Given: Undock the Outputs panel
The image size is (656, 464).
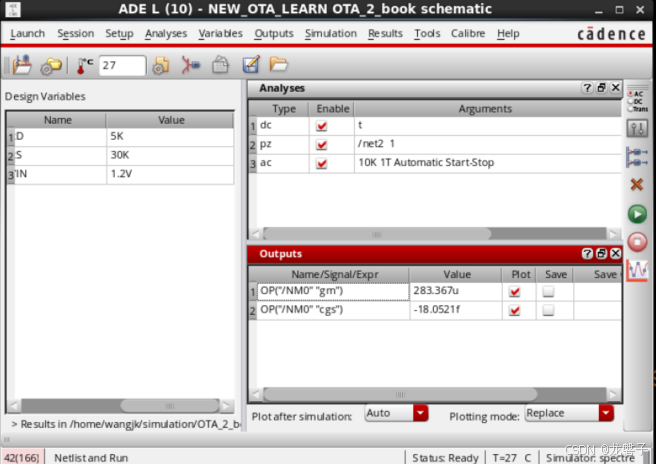Looking at the screenshot, I should pyautogui.click(x=601, y=254).
